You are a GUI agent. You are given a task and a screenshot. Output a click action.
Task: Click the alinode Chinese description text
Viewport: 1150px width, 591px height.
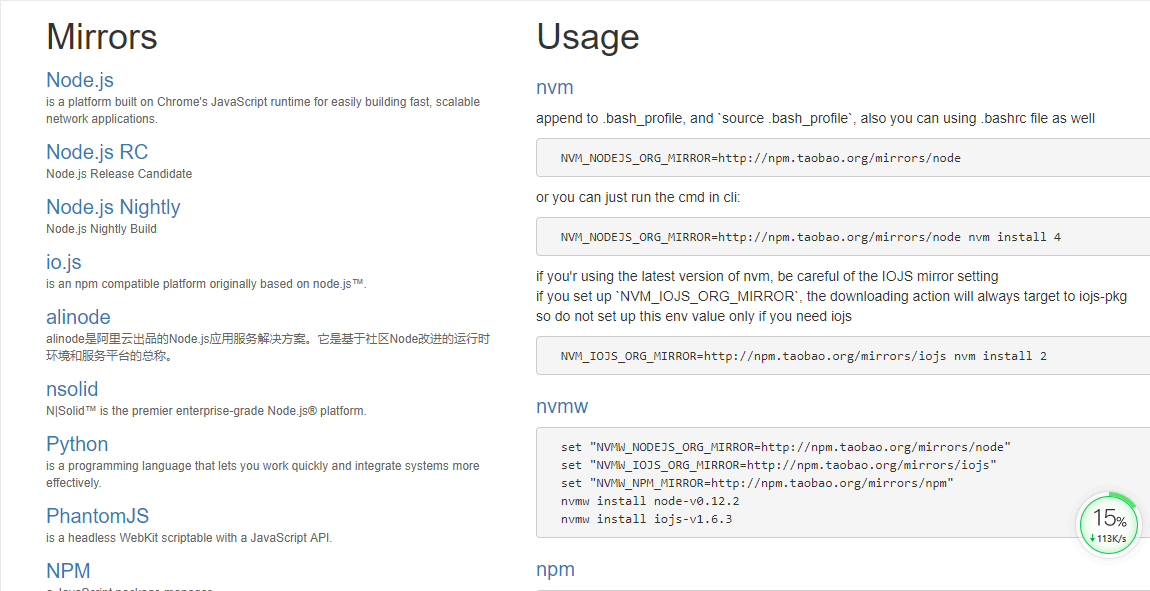268,348
